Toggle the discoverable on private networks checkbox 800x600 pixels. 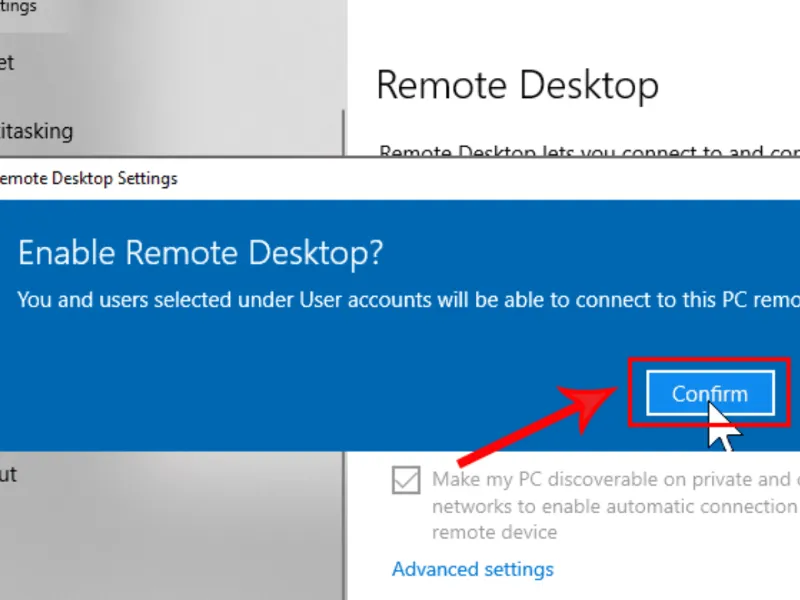point(405,481)
